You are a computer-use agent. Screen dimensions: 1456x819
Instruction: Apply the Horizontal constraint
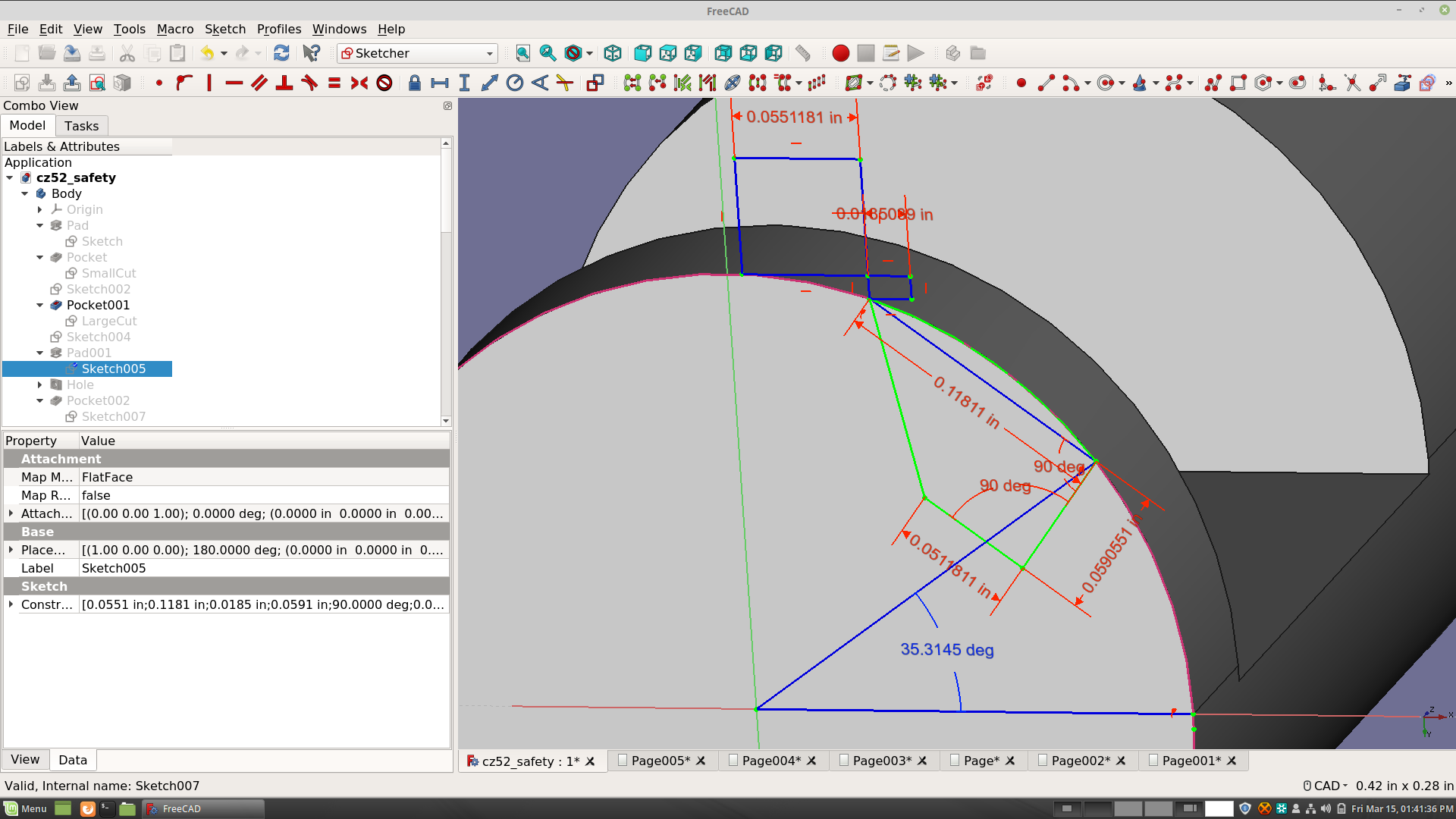coord(234,83)
